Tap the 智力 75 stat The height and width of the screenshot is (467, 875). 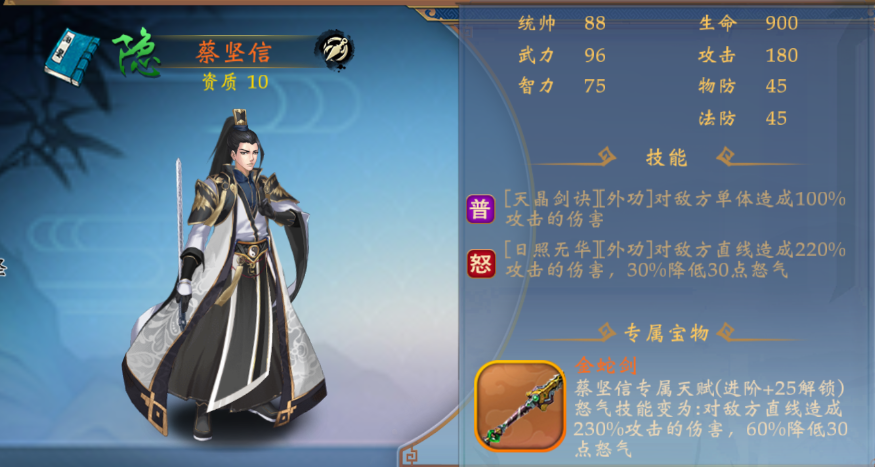pyautogui.click(x=562, y=86)
